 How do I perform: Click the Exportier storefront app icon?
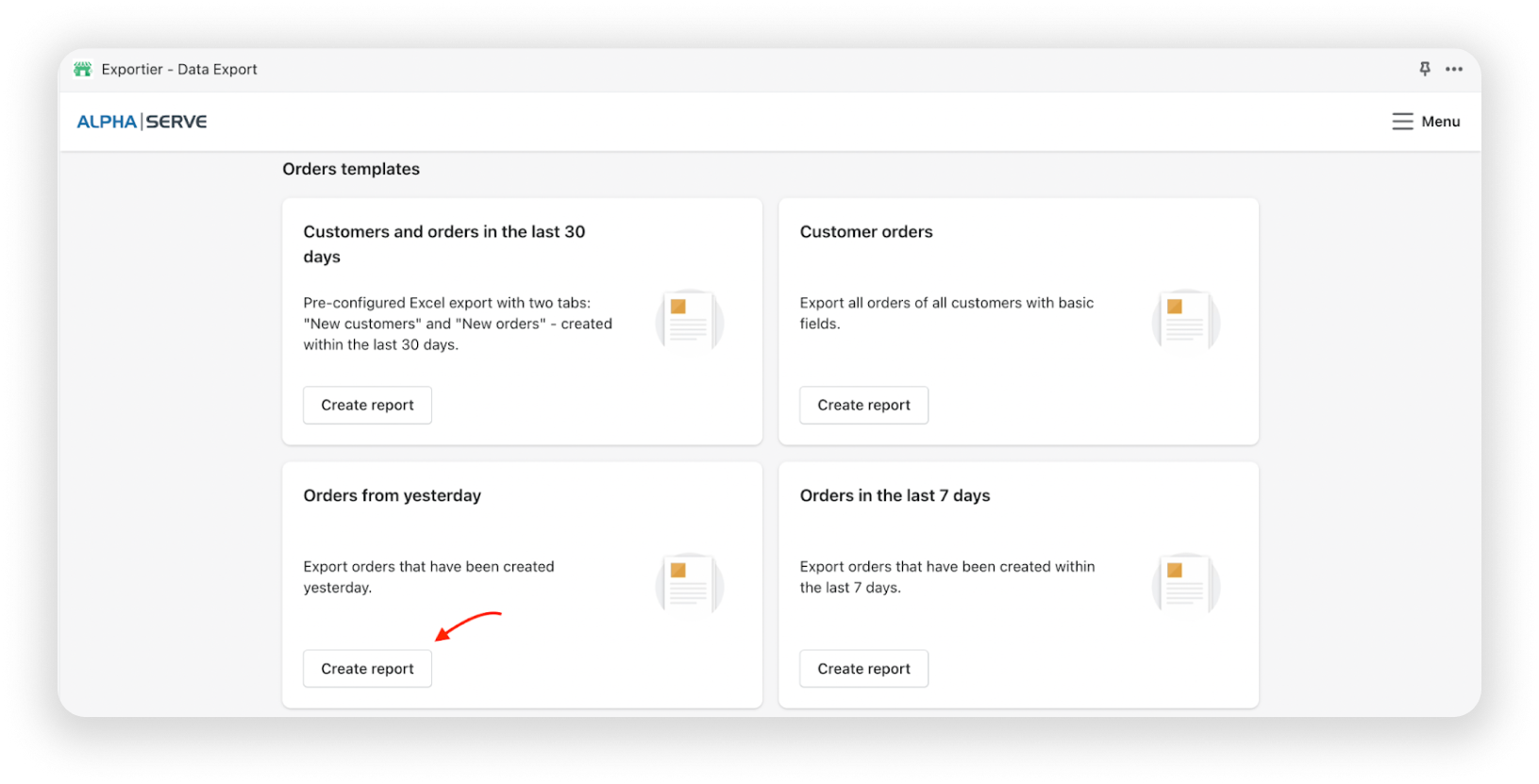click(x=83, y=70)
